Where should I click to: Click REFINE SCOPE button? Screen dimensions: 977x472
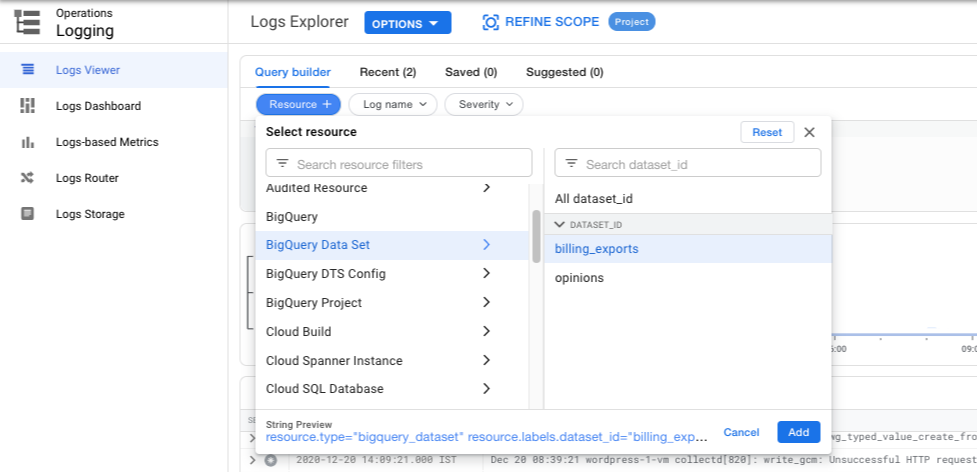tap(541, 22)
